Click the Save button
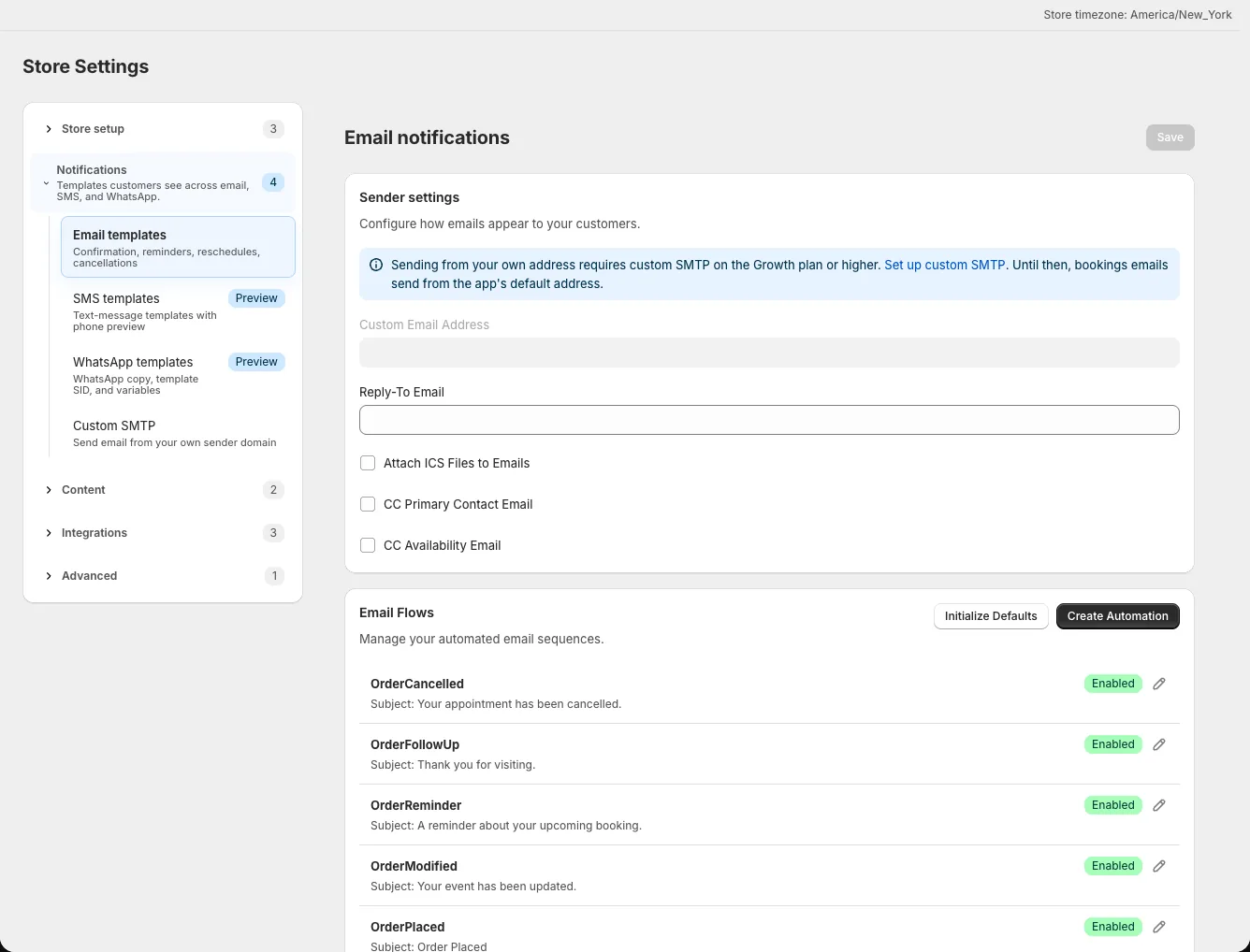Image resolution: width=1250 pixels, height=952 pixels. 1170,137
